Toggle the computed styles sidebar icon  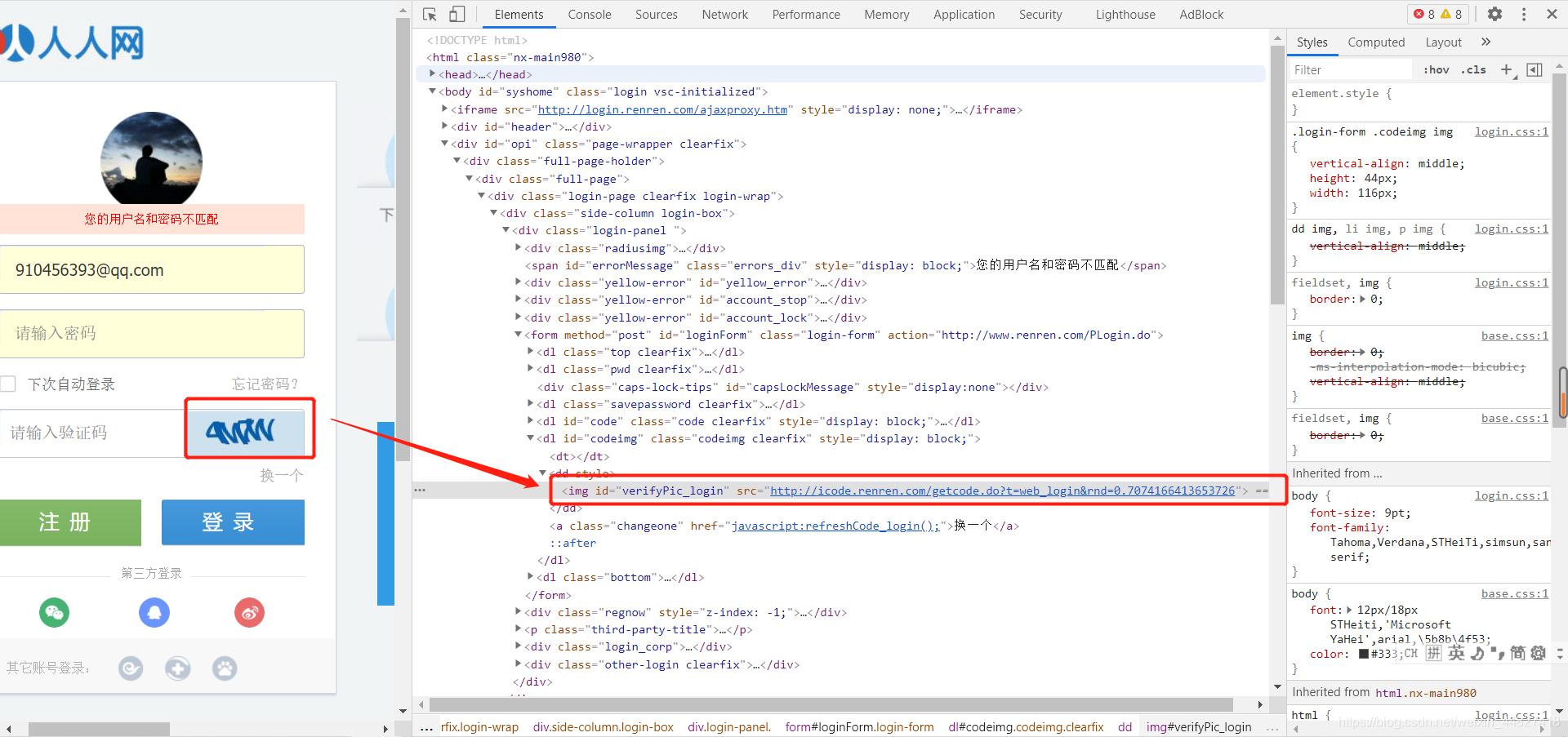pos(1535,69)
